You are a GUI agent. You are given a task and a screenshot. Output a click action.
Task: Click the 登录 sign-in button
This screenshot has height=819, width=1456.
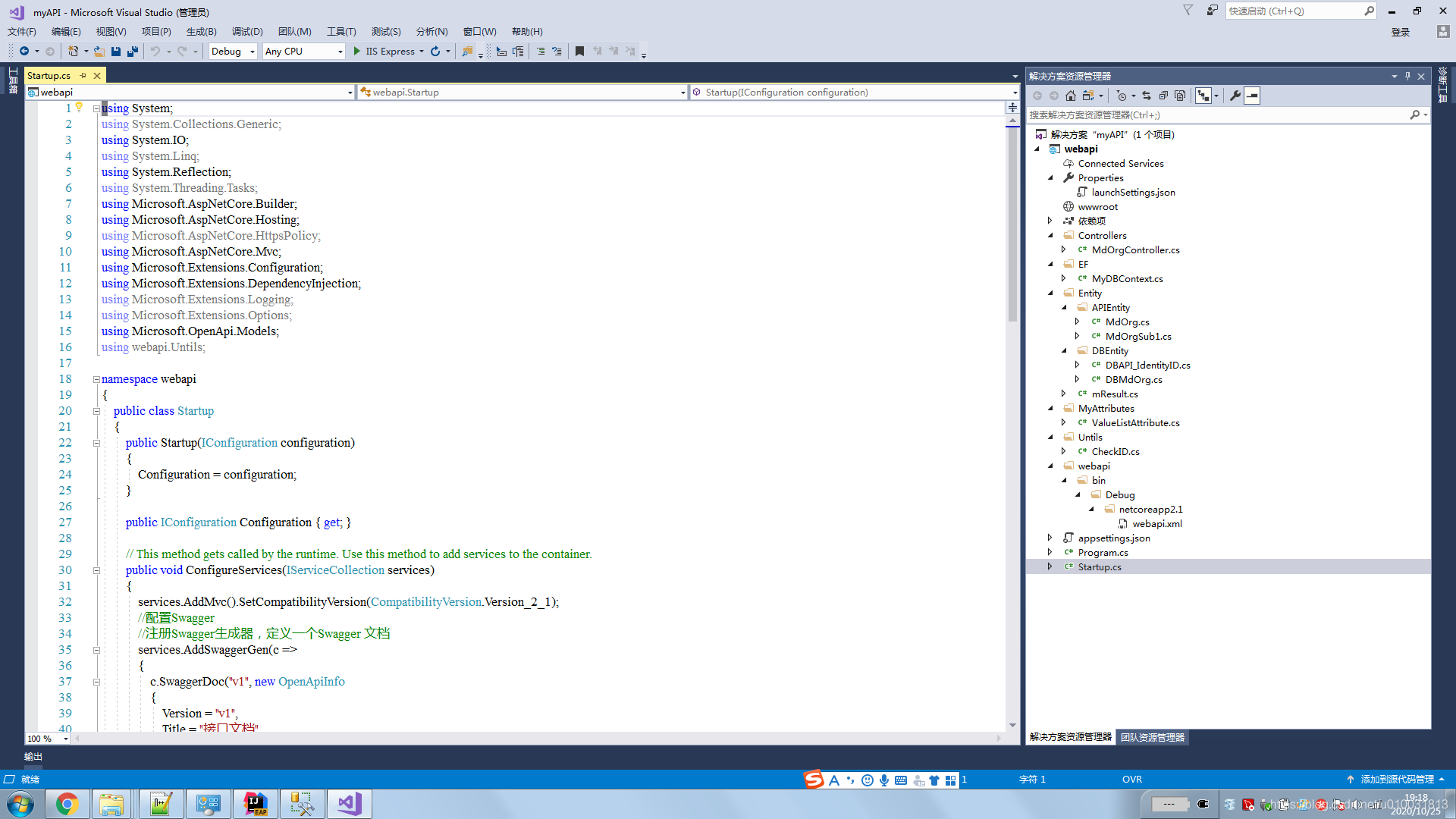point(1399,32)
